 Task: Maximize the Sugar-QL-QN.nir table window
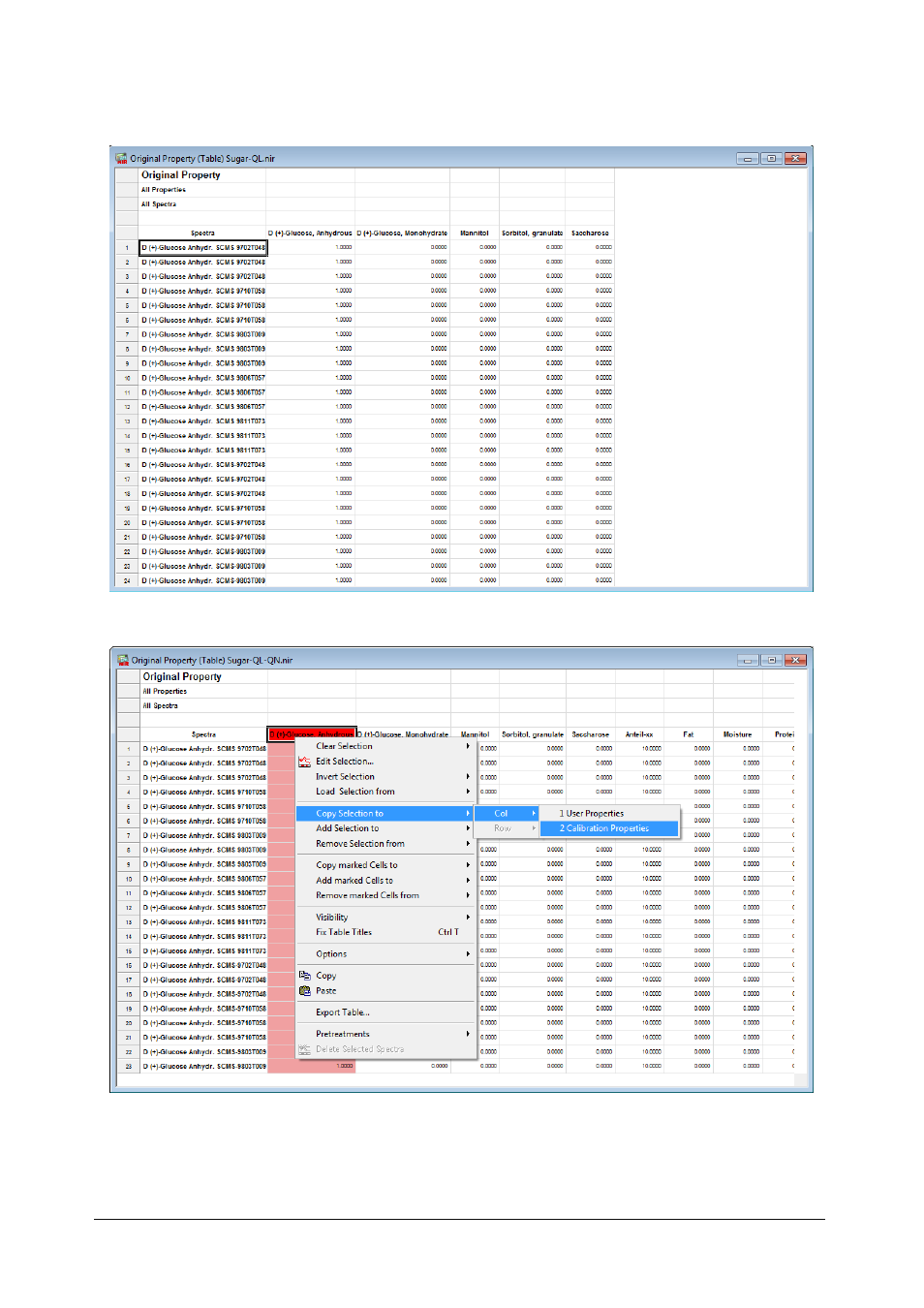[x=771, y=660]
